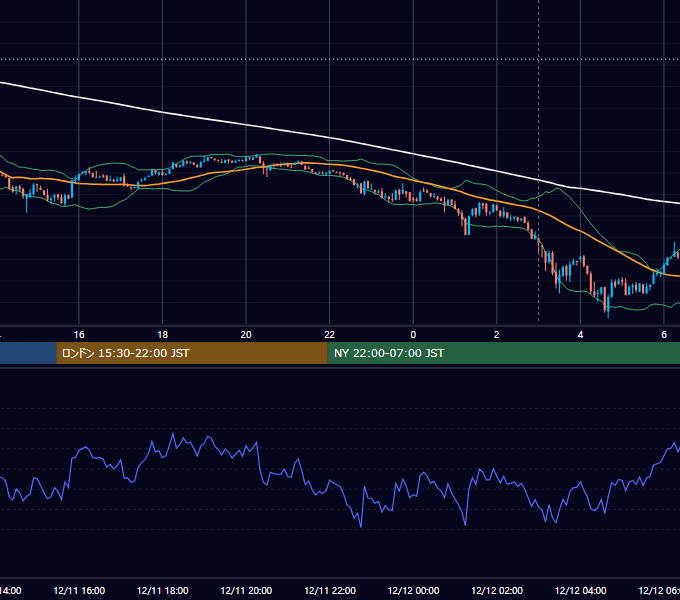Click the 22 hour label on price chart

tap(330, 335)
